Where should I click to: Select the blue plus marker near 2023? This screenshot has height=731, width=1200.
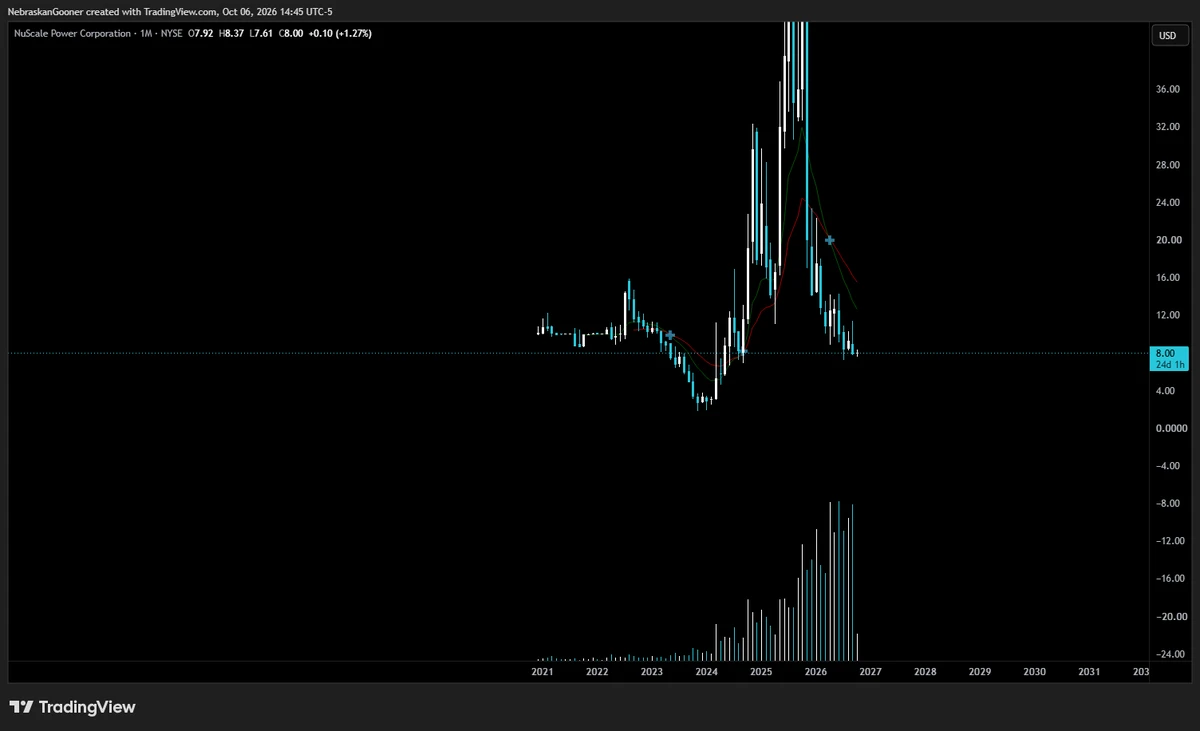click(670, 335)
